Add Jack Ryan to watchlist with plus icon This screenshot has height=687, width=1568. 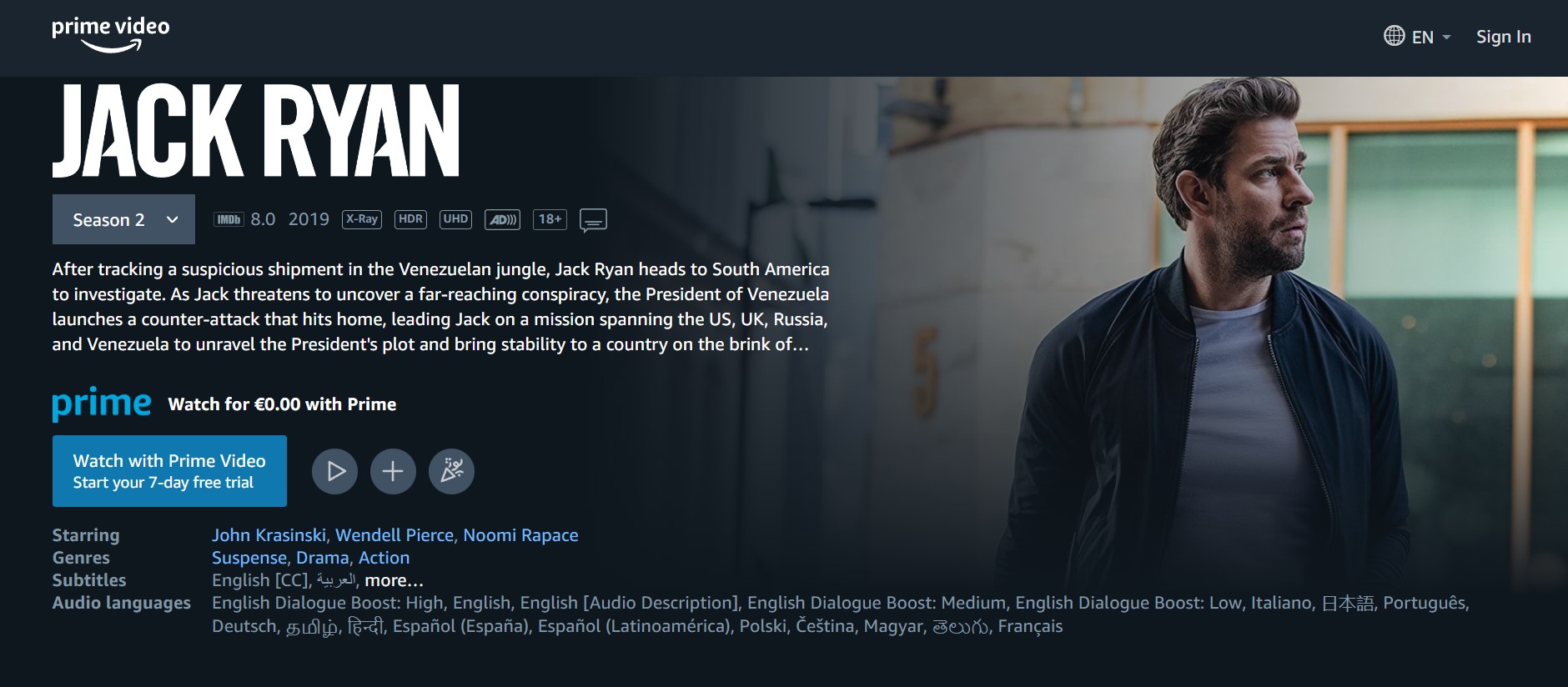coord(393,471)
